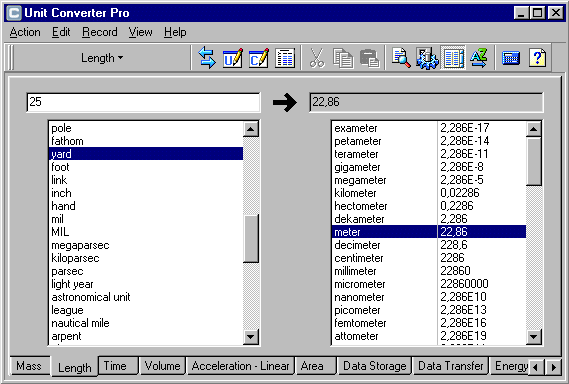Open the edit categories pencil icon
Viewport: 569px width, 384px height.
coord(259,58)
